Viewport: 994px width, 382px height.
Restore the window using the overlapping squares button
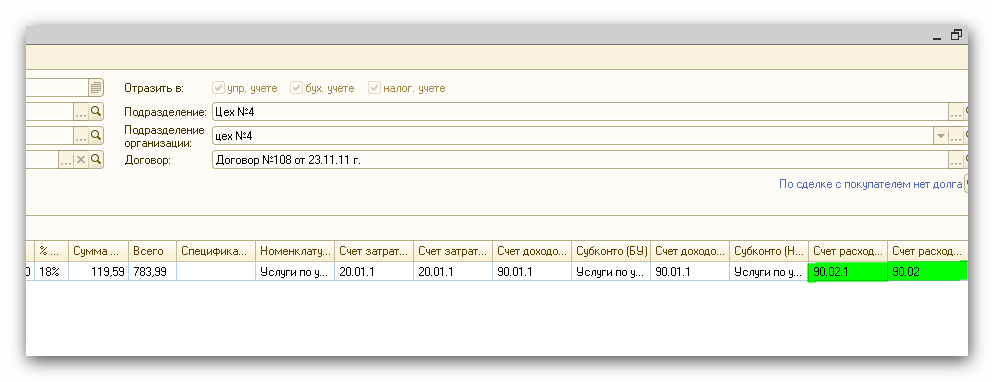pyautogui.click(x=956, y=35)
